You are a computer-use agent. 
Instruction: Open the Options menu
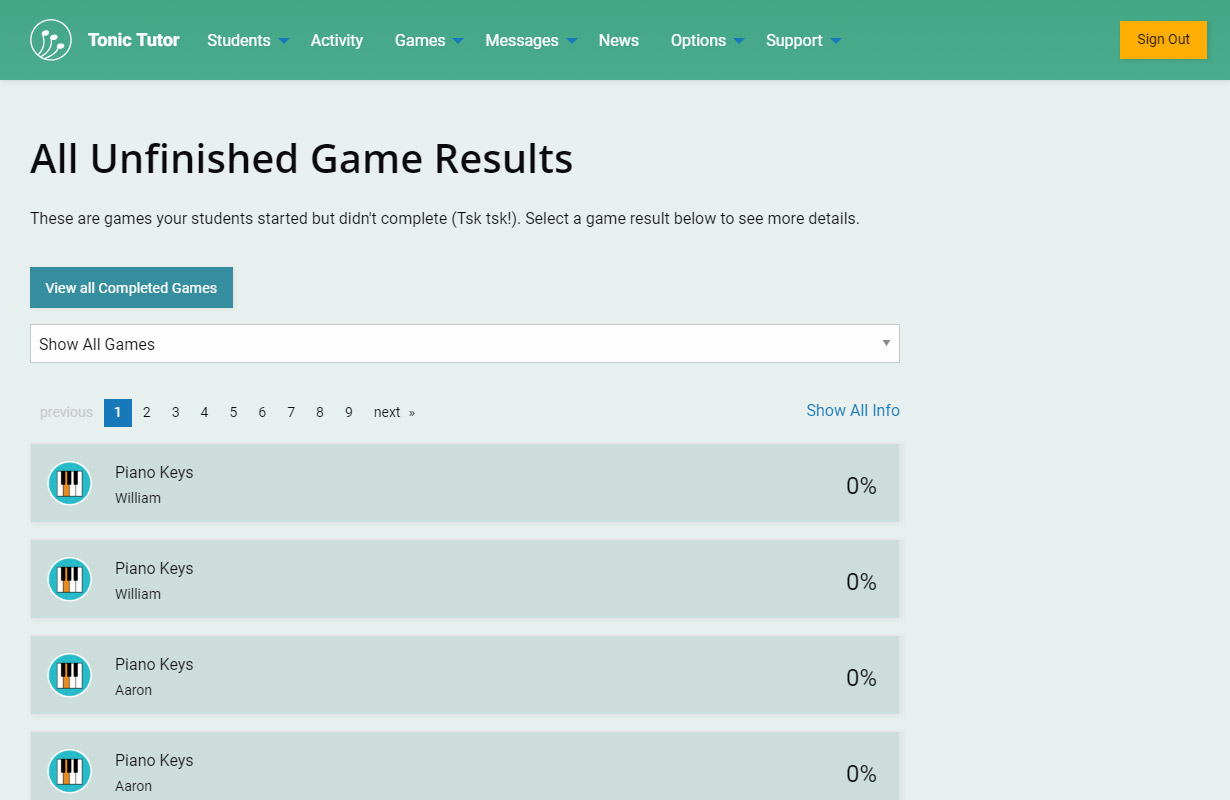[x=707, y=40]
